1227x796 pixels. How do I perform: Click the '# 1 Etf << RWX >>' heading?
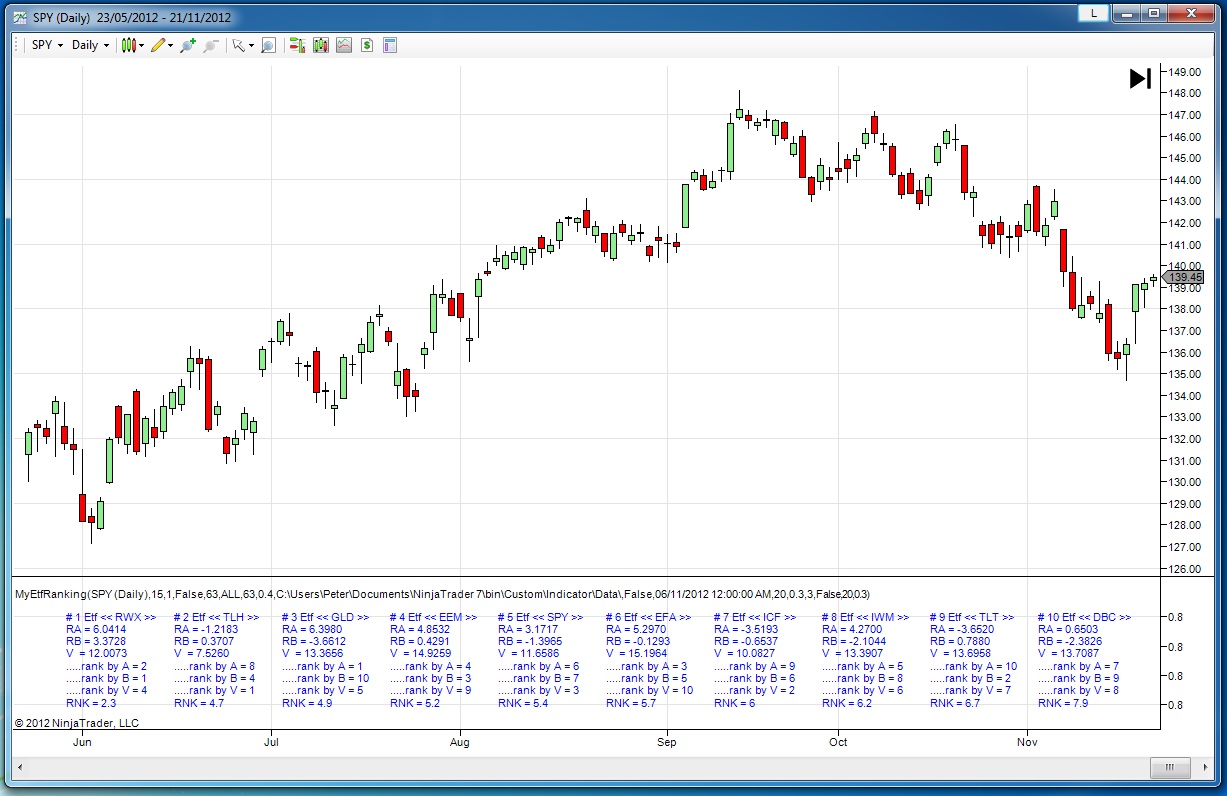pos(110,617)
